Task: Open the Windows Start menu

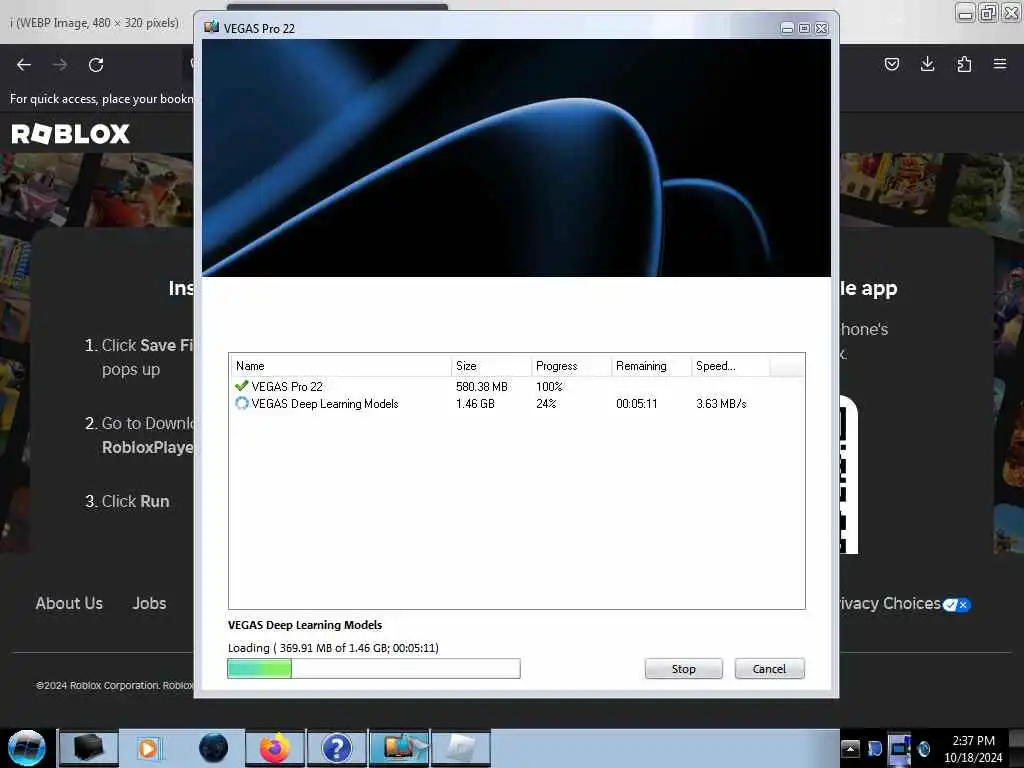Action: 26,748
